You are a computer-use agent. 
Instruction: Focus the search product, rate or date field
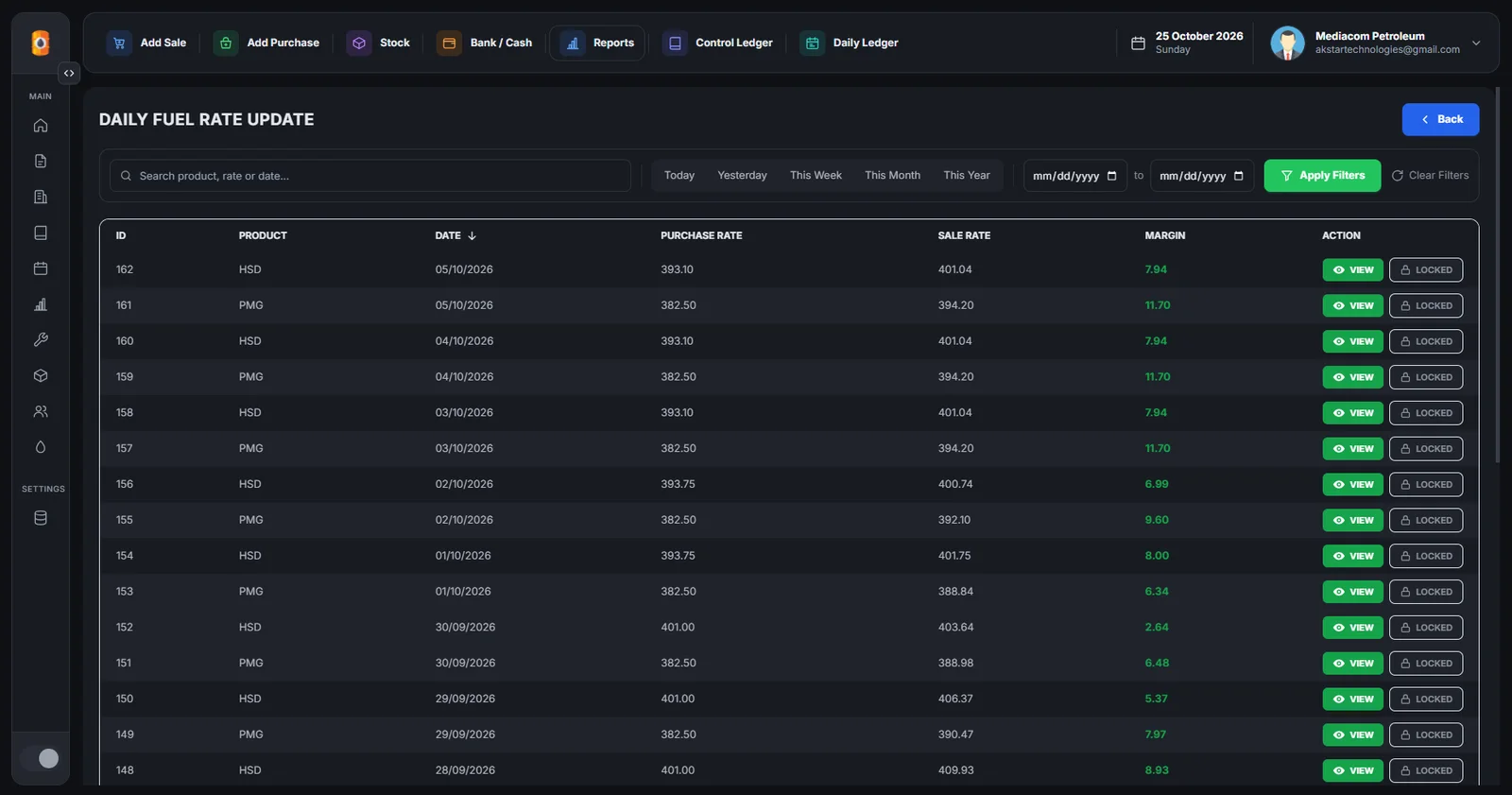click(x=370, y=176)
